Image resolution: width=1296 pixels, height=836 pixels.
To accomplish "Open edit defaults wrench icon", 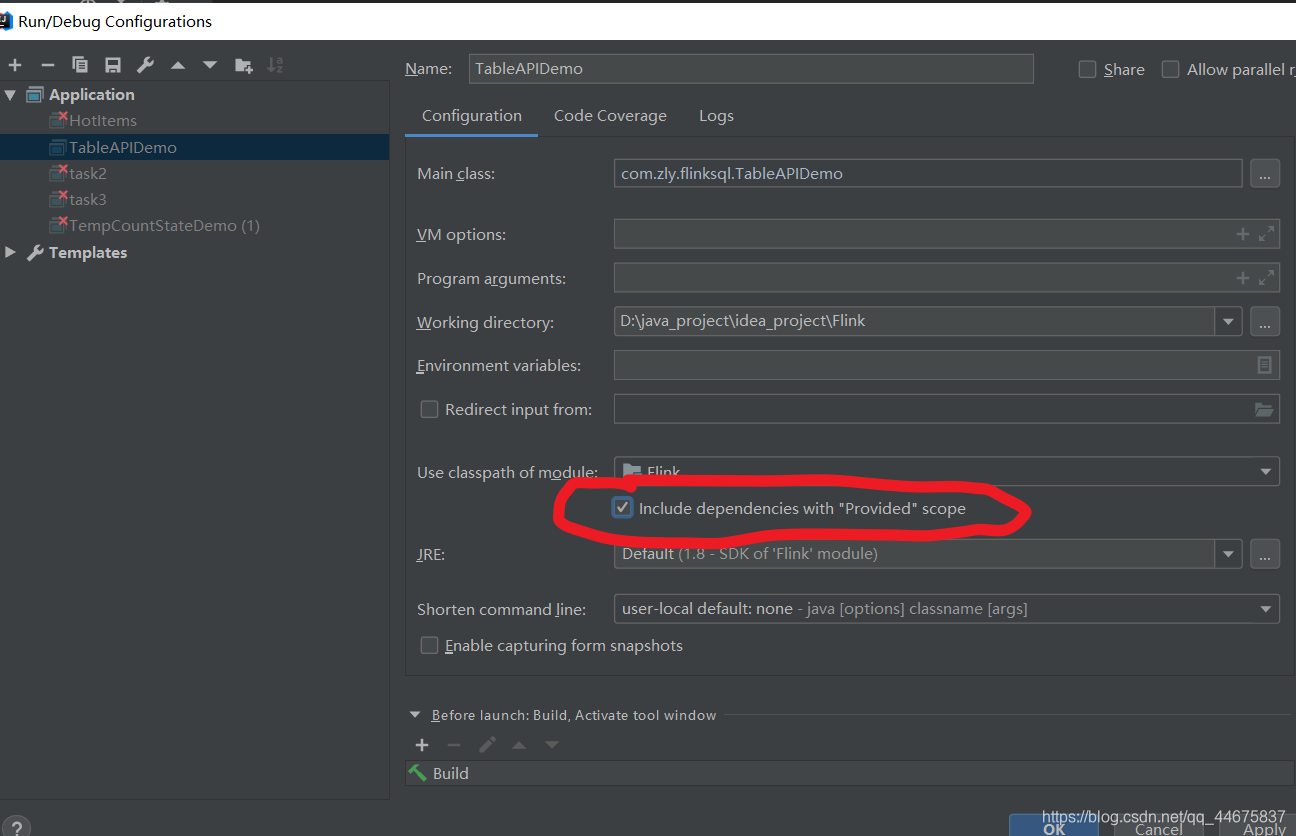I will [x=145, y=65].
